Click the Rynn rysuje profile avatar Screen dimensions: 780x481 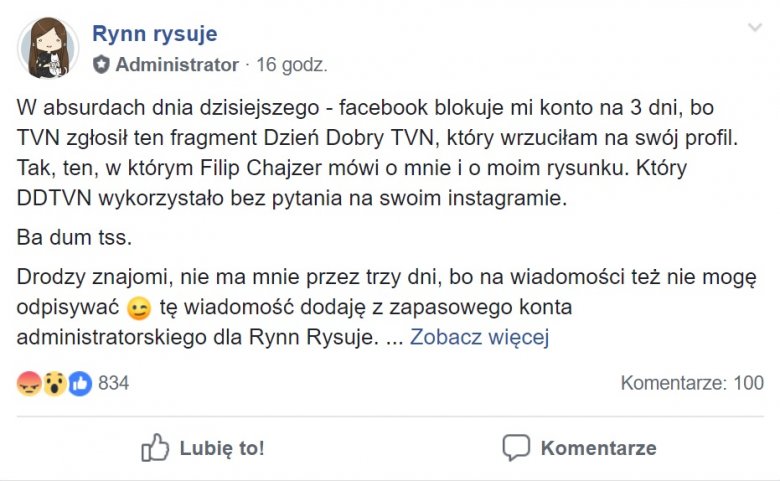pos(46,48)
